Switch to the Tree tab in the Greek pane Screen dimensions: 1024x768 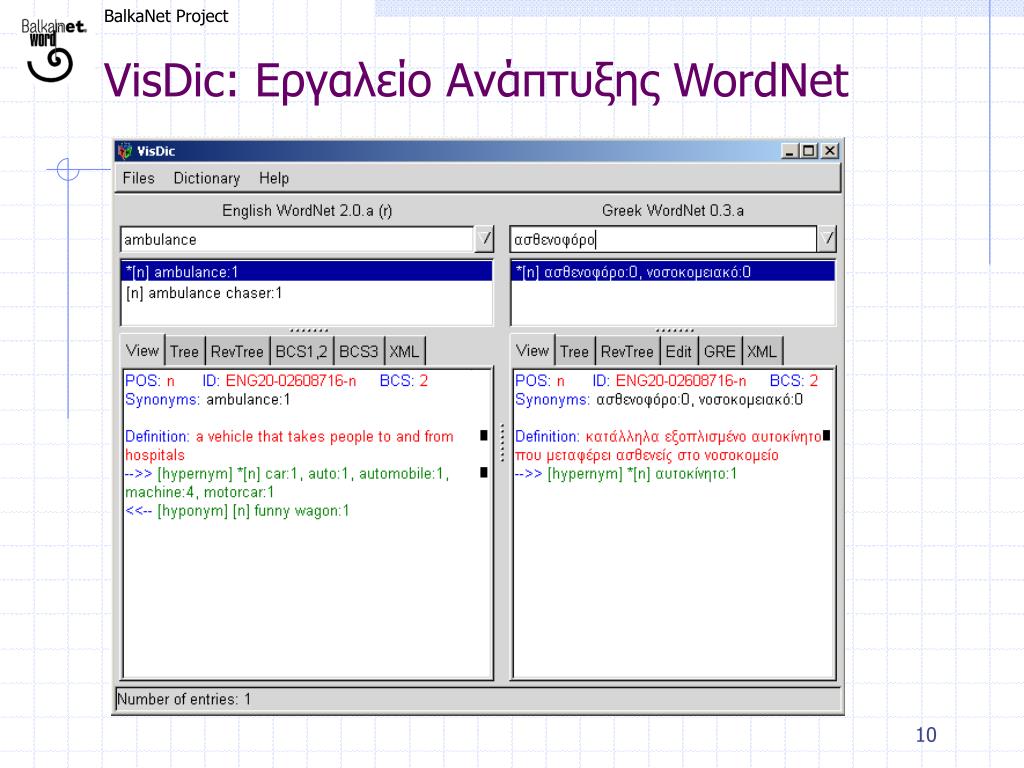coord(575,352)
